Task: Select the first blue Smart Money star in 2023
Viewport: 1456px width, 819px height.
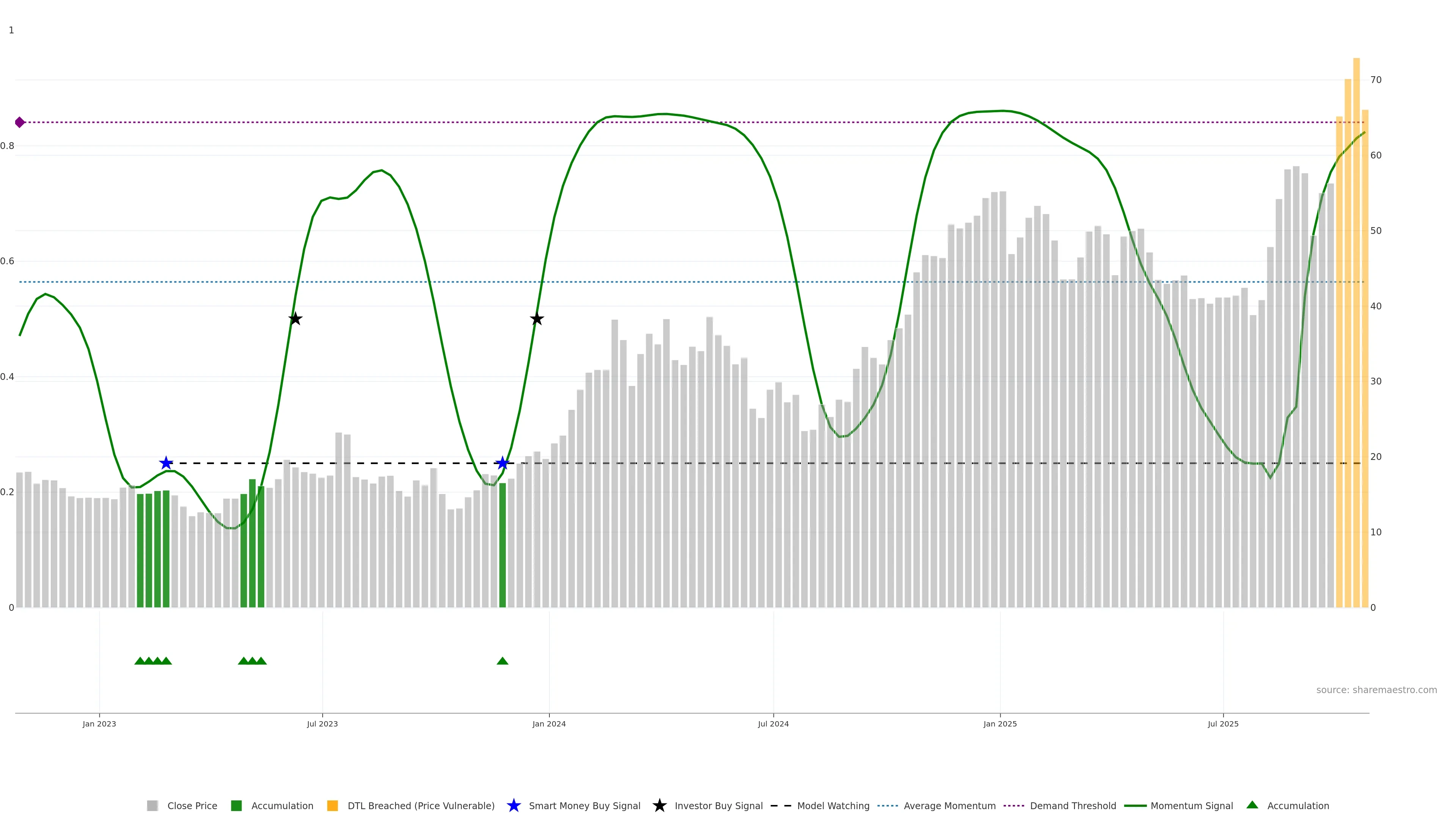Action: pos(166,463)
